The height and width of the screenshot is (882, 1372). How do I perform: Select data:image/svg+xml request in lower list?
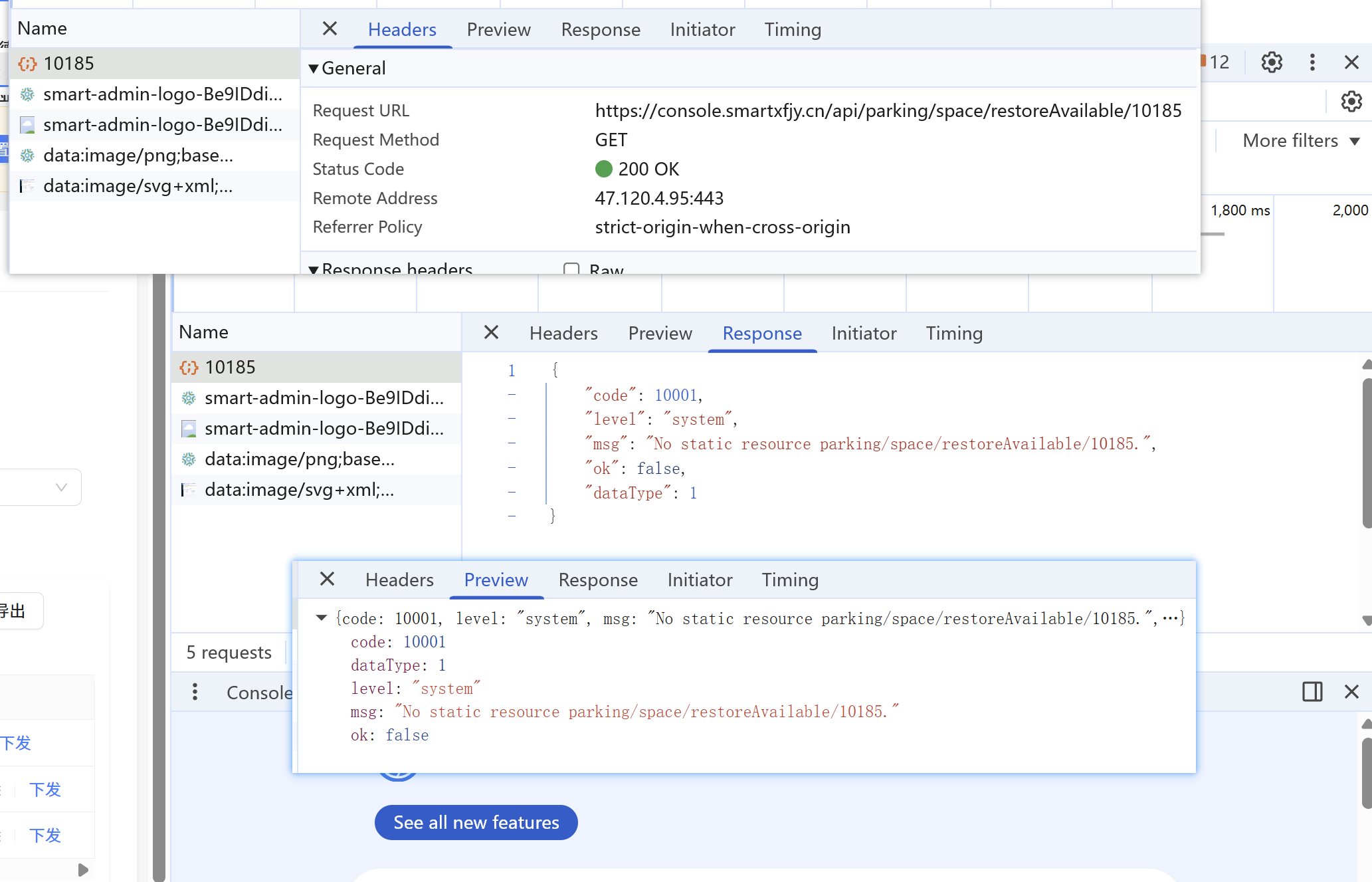[299, 490]
